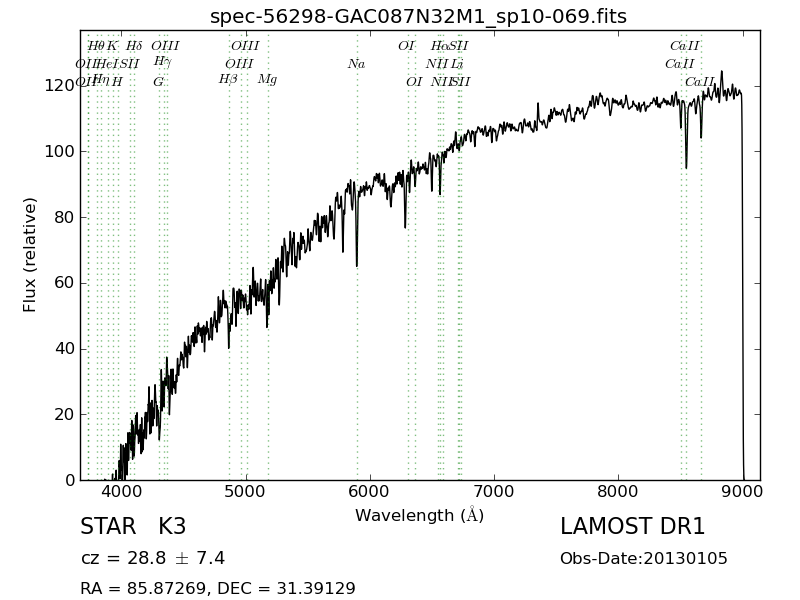Click the y-axis tick label 120
This screenshot has height=600, width=800.
point(60,86)
